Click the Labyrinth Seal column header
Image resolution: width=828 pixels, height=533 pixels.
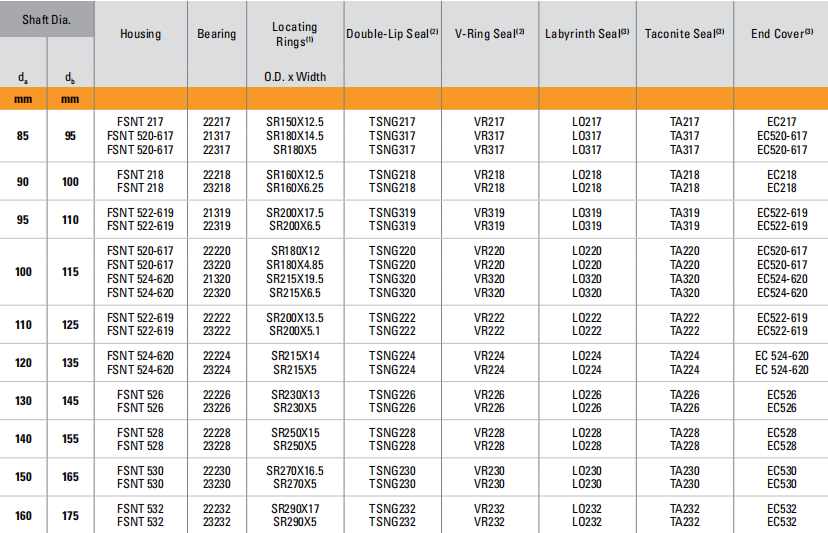[587, 34]
